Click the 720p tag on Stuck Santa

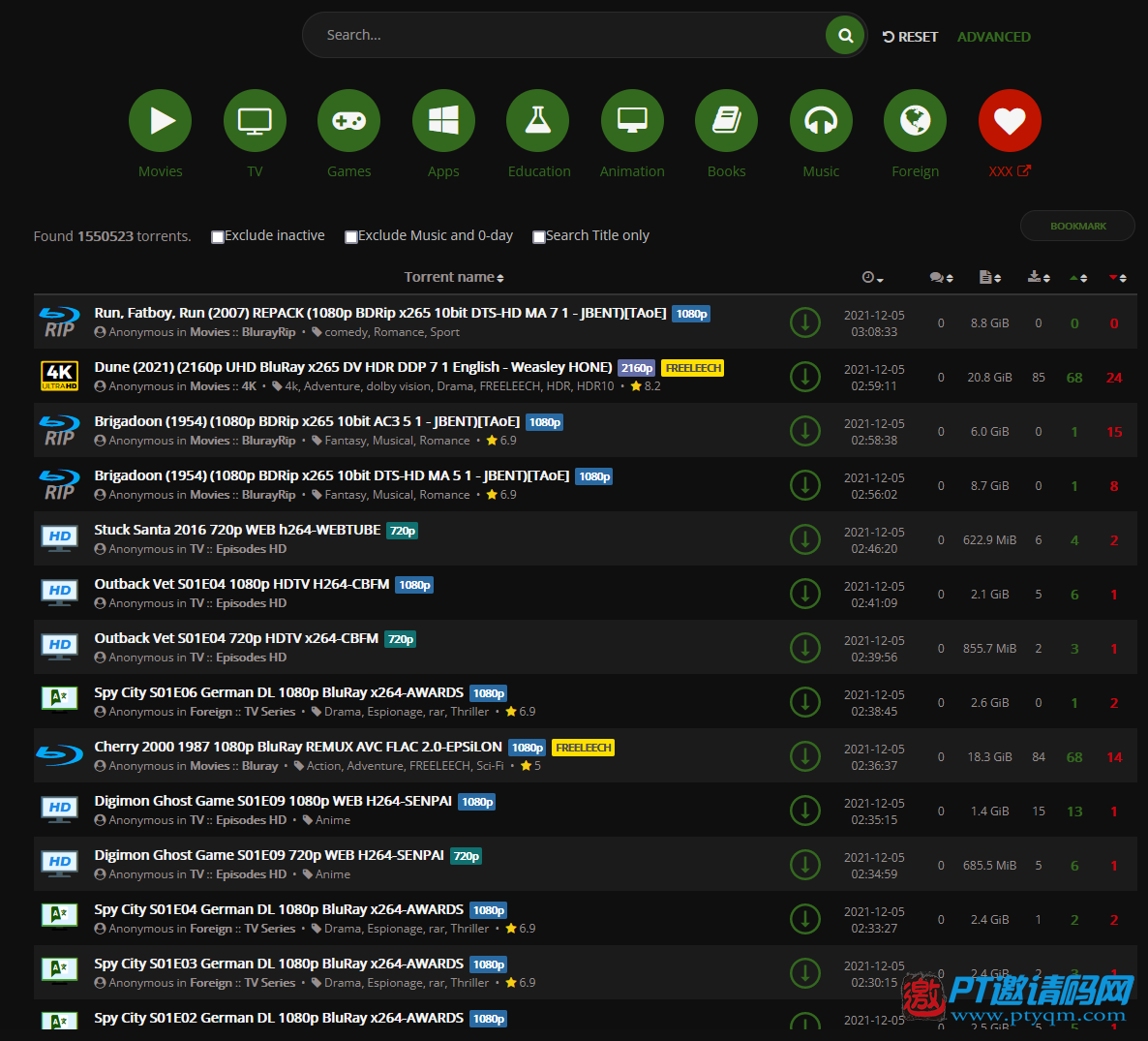402,531
